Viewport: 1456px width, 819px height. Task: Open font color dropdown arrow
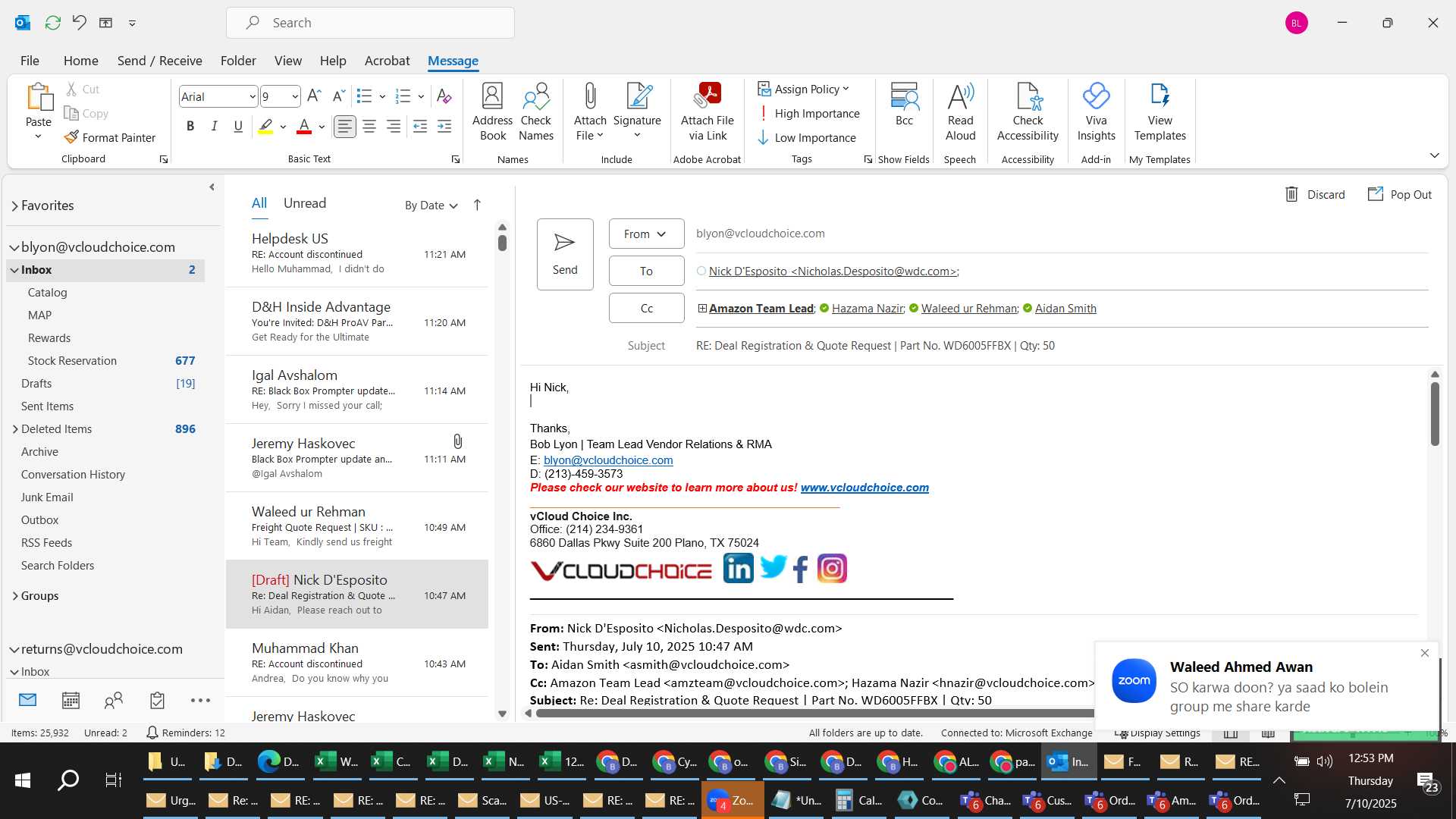[x=322, y=127]
